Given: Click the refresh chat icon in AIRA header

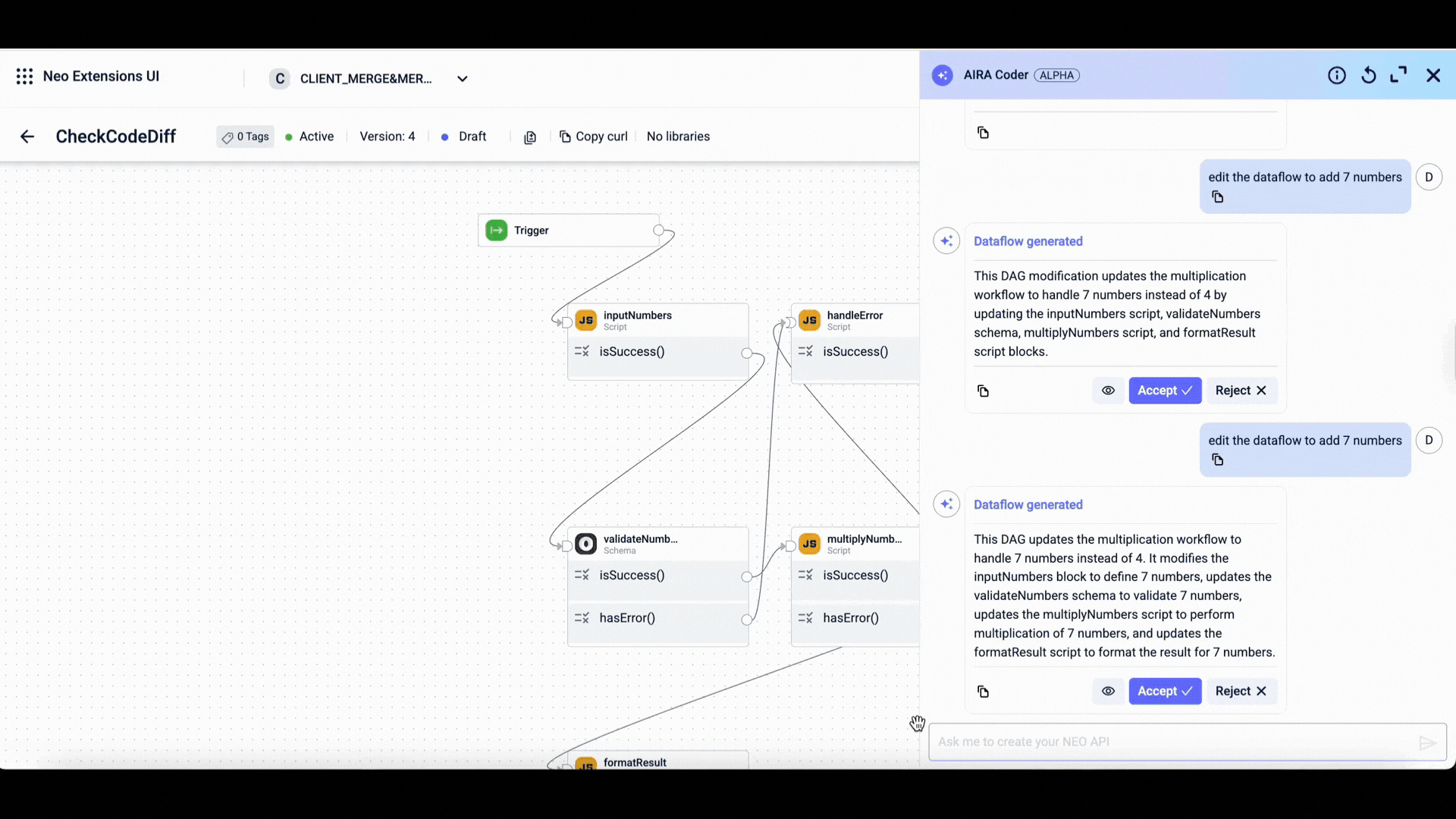Looking at the screenshot, I should point(1368,75).
